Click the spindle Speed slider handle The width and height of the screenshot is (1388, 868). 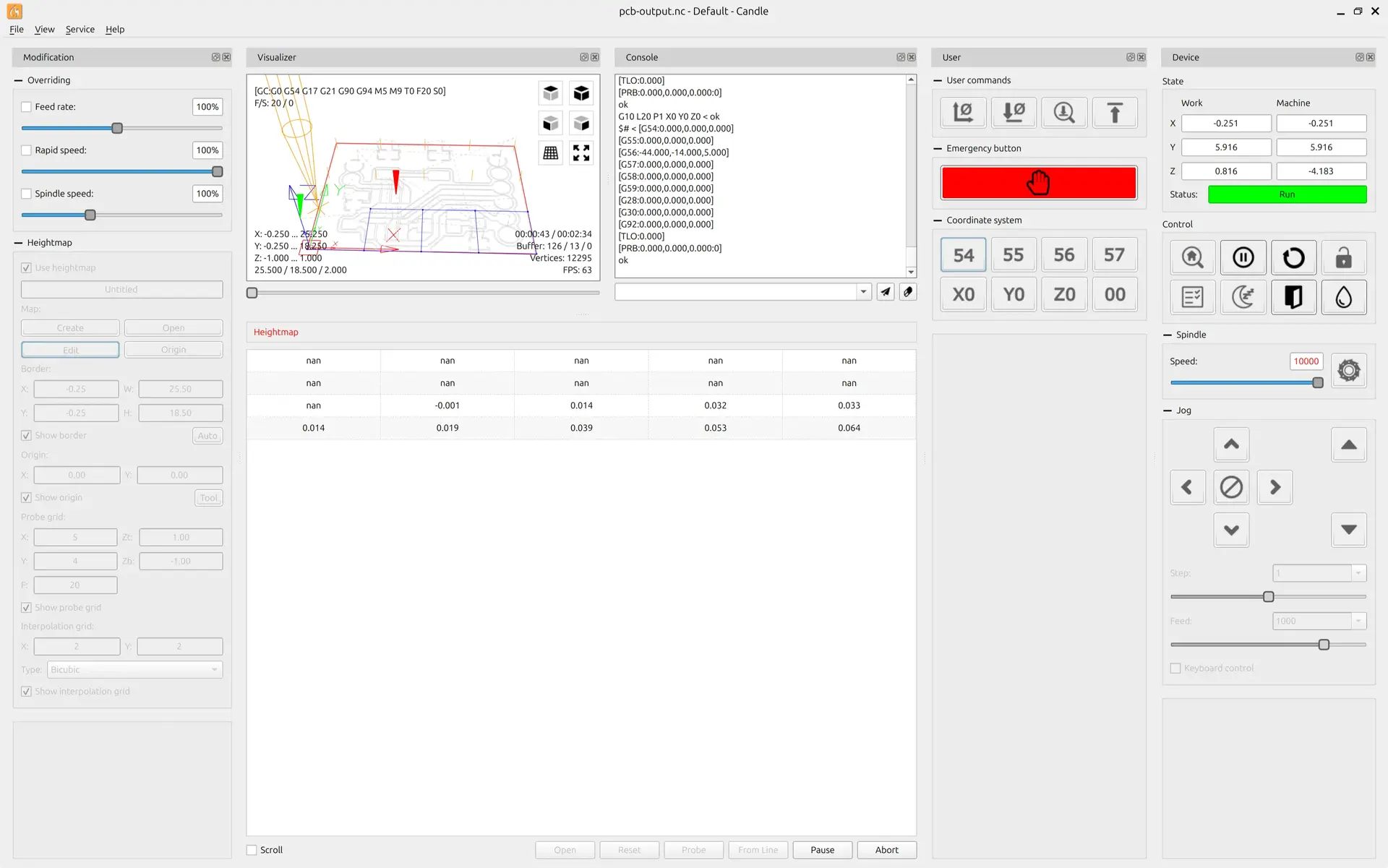tap(1317, 383)
